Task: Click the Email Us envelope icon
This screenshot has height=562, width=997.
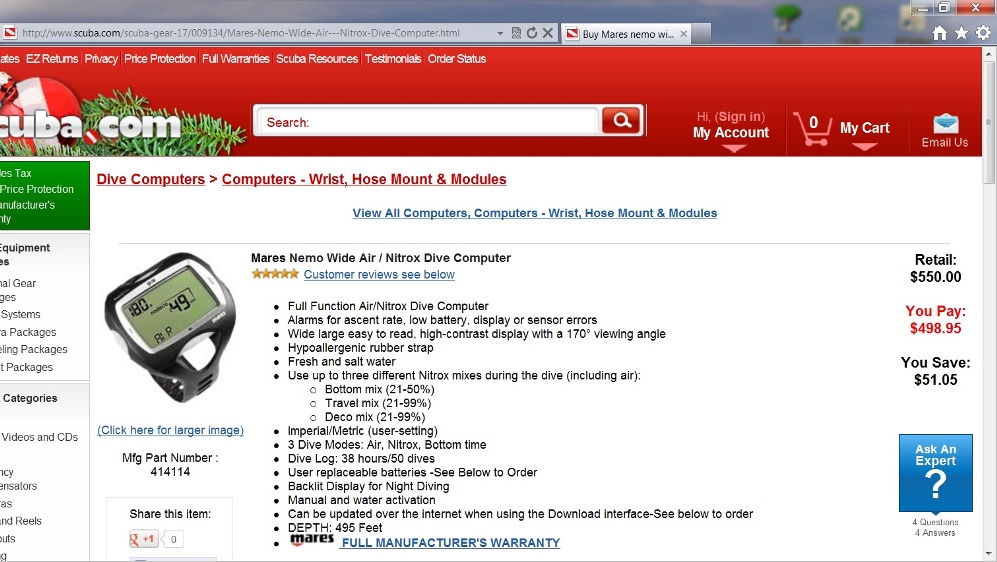Action: tap(945, 123)
